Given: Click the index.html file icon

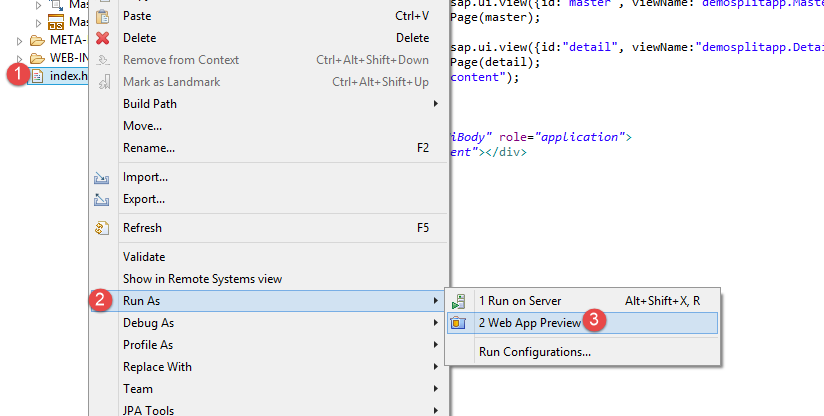Looking at the screenshot, I should coord(38,76).
